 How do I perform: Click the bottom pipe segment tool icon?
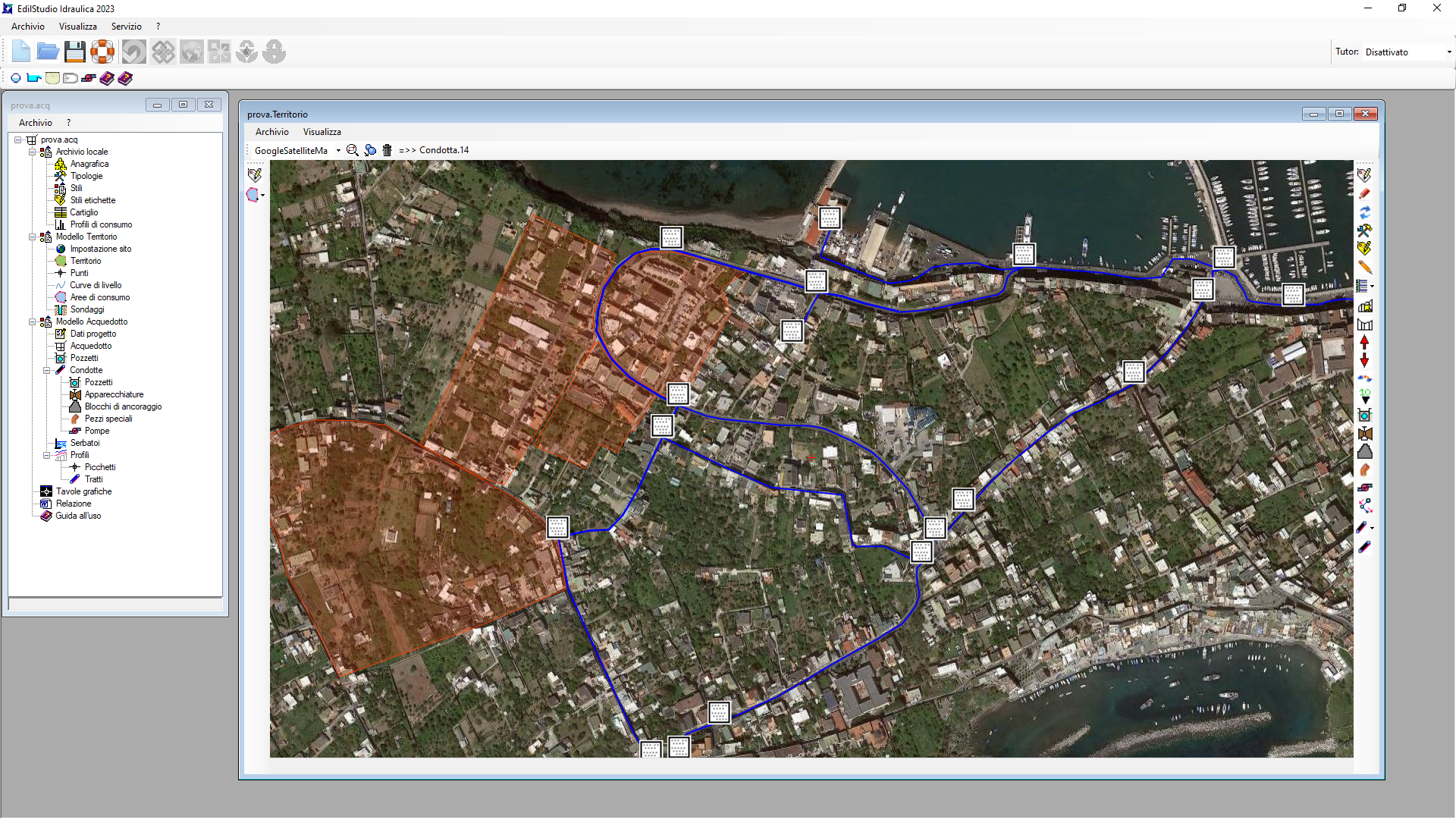pos(1364,546)
